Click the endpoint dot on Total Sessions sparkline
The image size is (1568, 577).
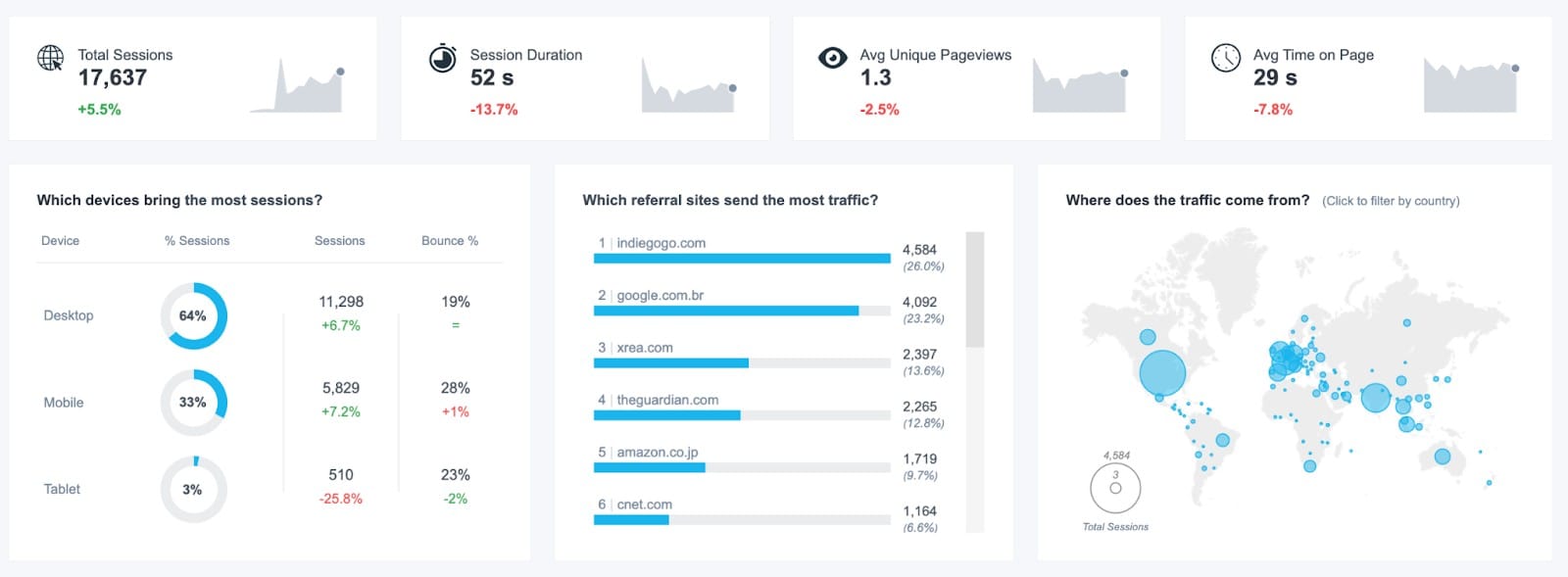(342, 71)
